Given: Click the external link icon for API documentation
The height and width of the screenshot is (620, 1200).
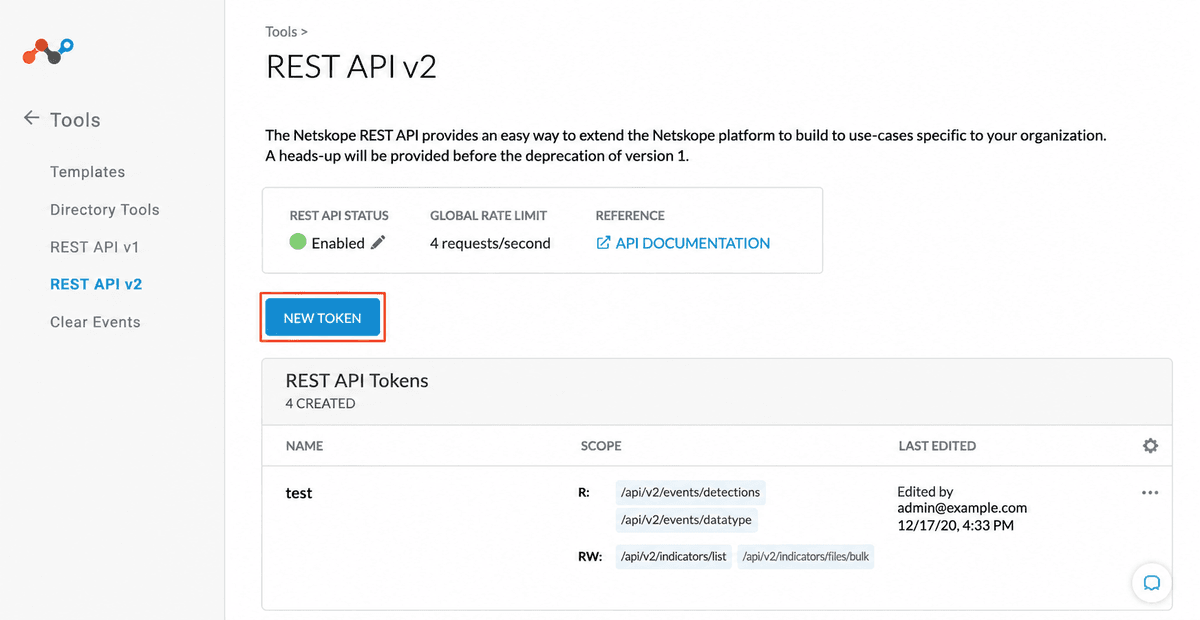Looking at the screenshot, I should [x=603, y=243].
